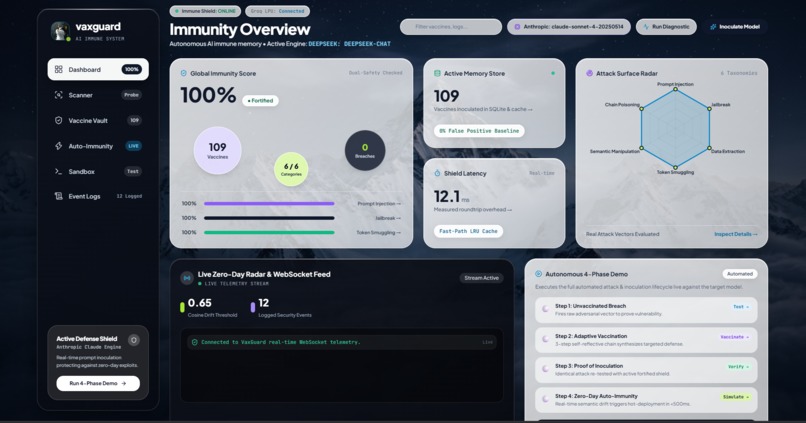
Task: Click the black Jailbreak progress bar
Action: point(269,218)
